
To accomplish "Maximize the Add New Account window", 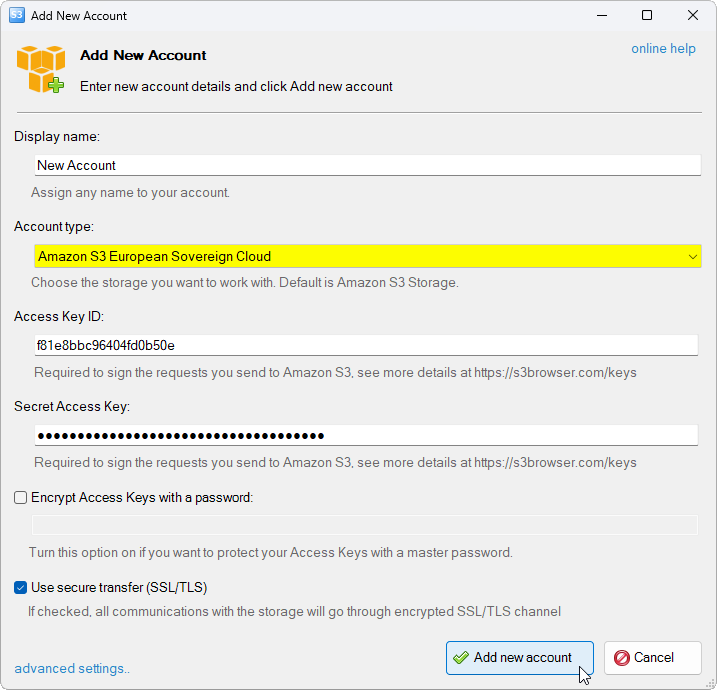I will (647, 16).
